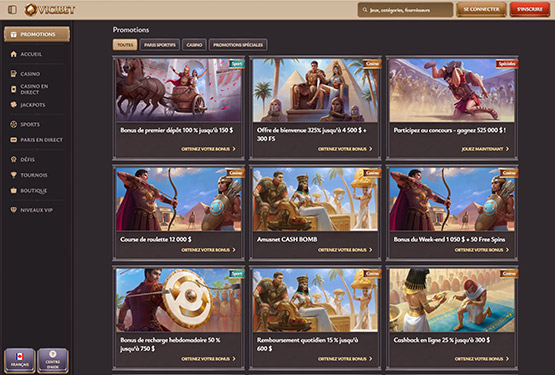The height and width of the screenshot is (375, 555).
Task: Click the Vicibet logo
Action: (x=50, y=10)
